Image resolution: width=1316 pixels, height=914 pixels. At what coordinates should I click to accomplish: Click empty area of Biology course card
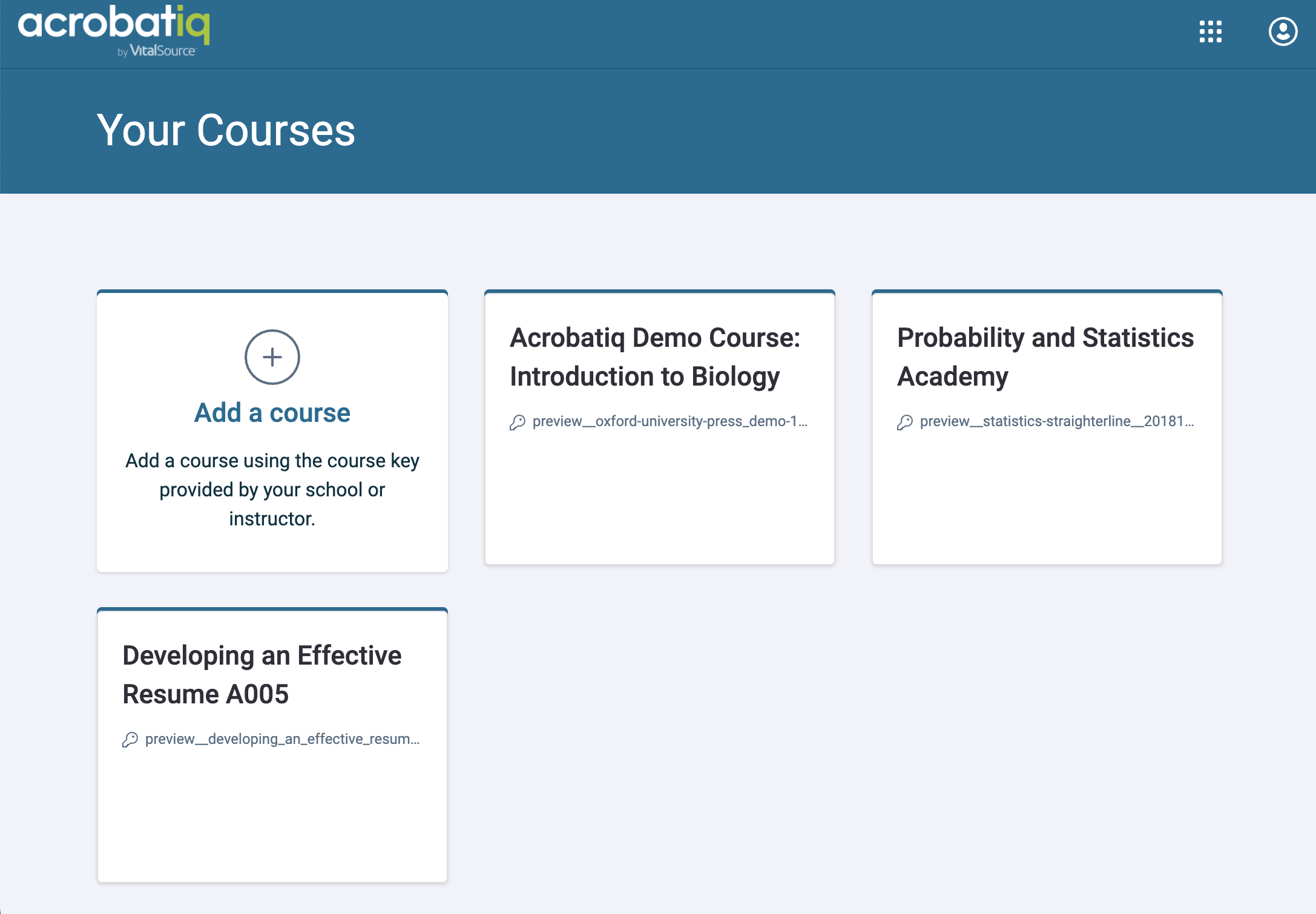click(659, 502)
